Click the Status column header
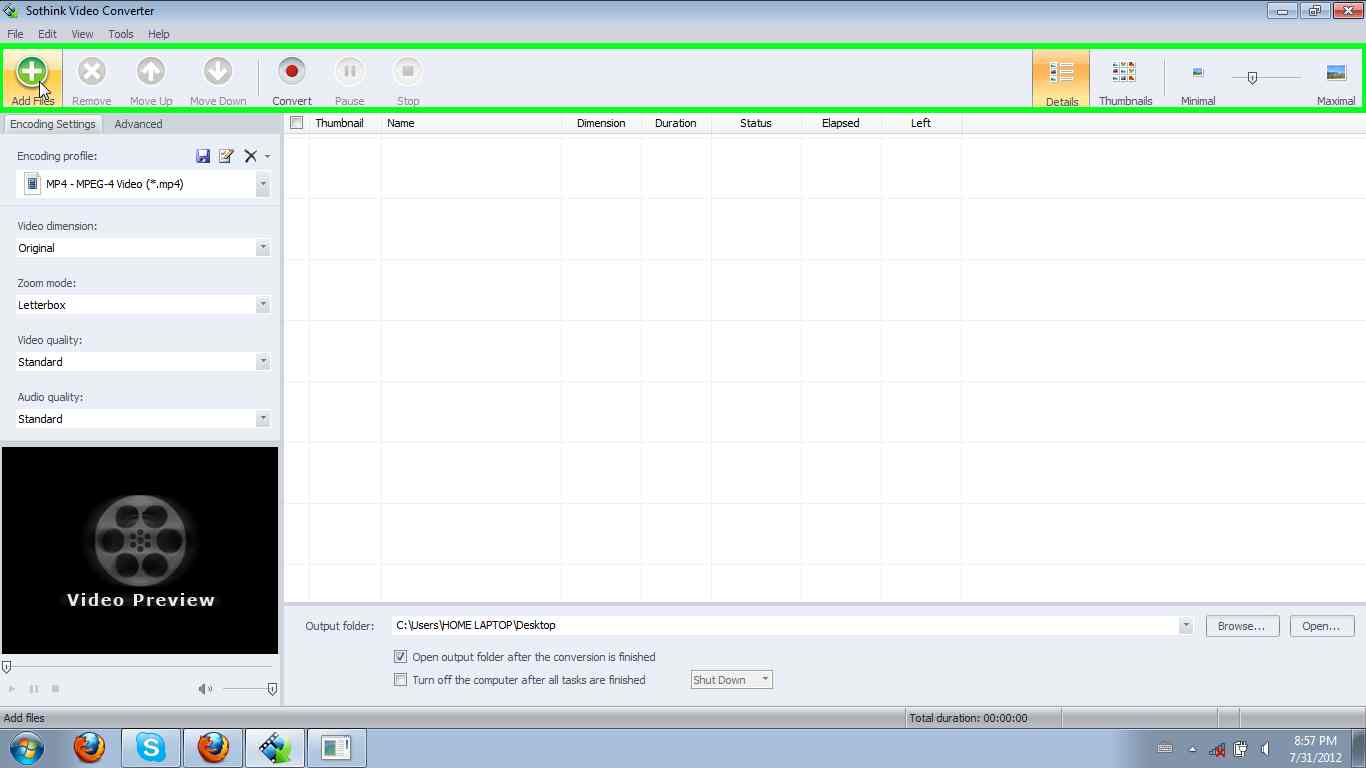The width and height of the screenshot is (1366, 768). click(x=756, y=123)
